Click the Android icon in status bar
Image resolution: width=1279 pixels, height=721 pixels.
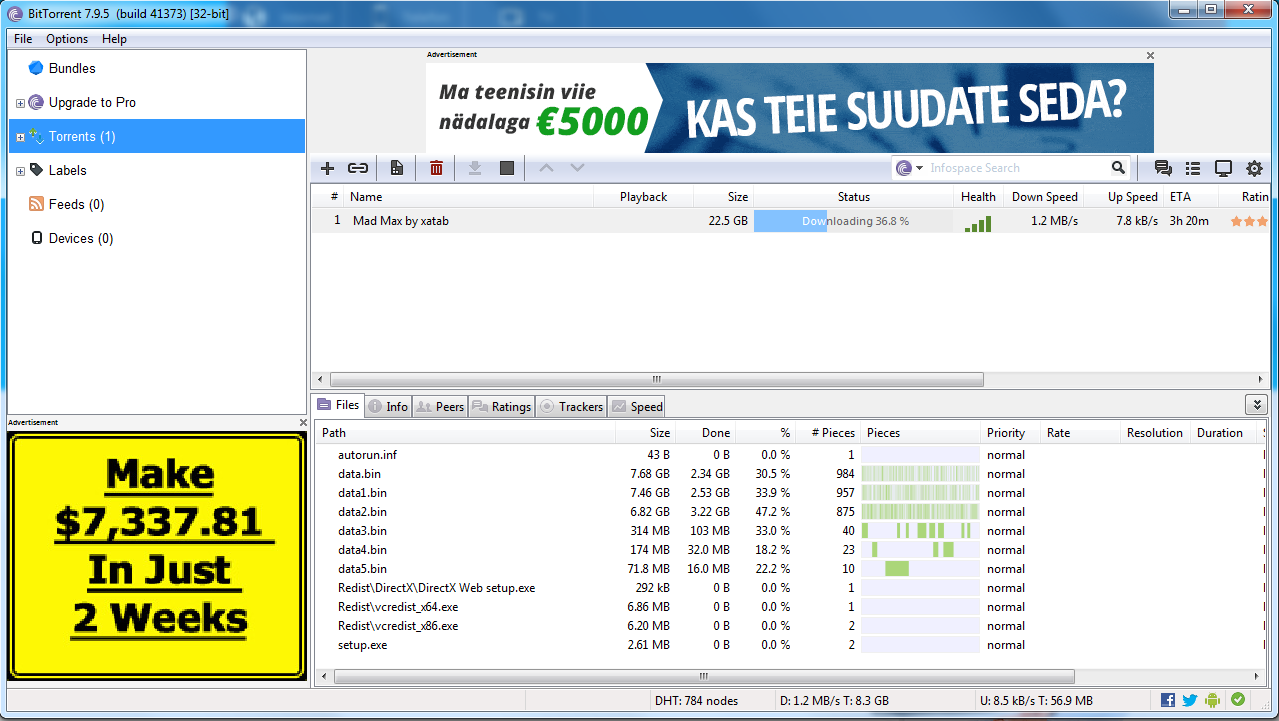(x=1213, y=700)
